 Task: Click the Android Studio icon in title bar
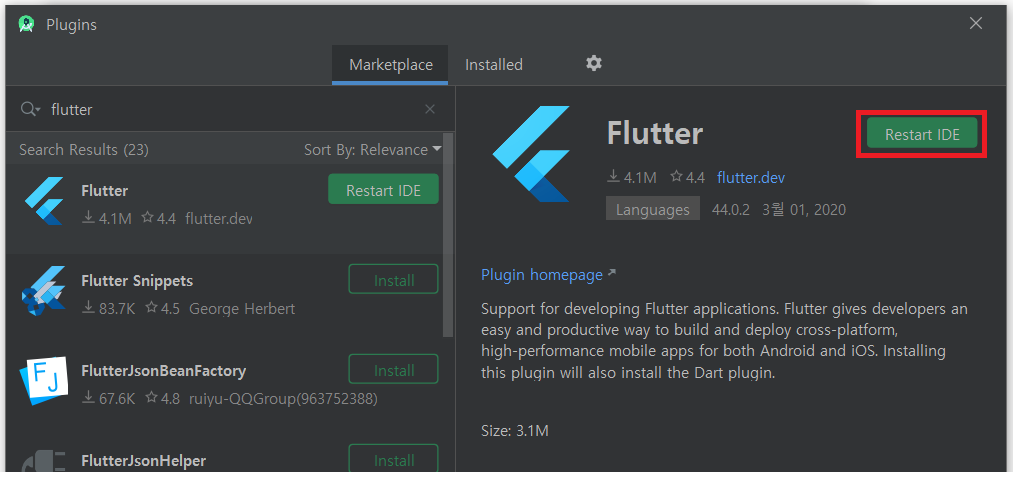pos(26,25)
